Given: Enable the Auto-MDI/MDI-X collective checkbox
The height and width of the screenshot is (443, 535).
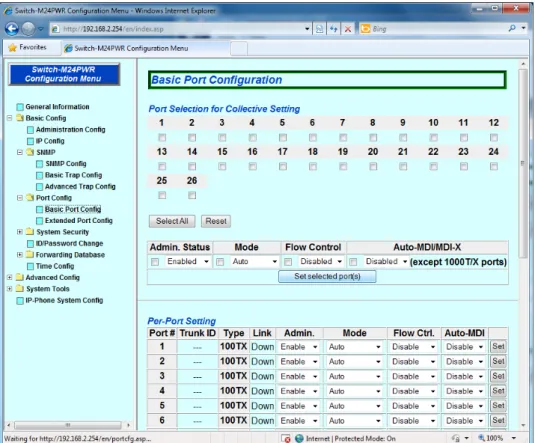Looking at the screenshot, I should click(x=353, y=262).
